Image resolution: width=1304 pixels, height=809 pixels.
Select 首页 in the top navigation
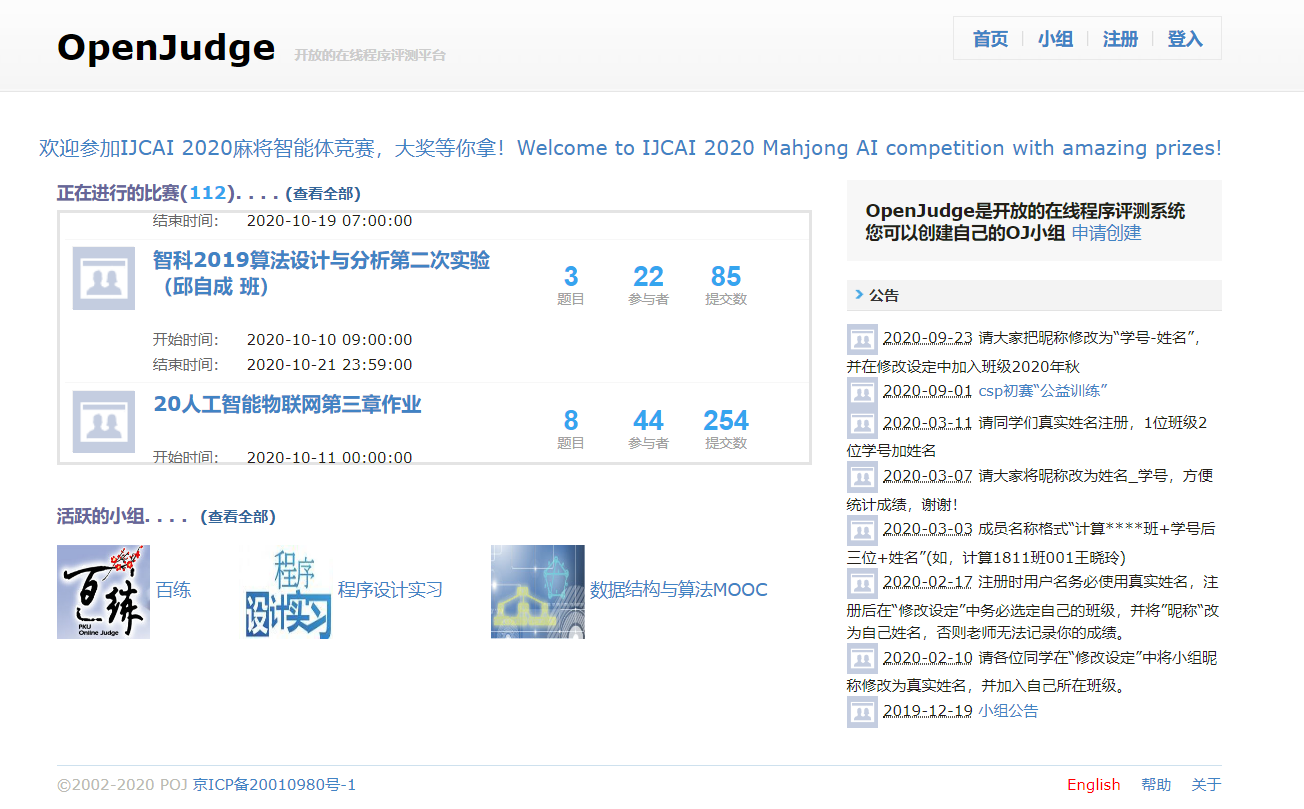990,39
